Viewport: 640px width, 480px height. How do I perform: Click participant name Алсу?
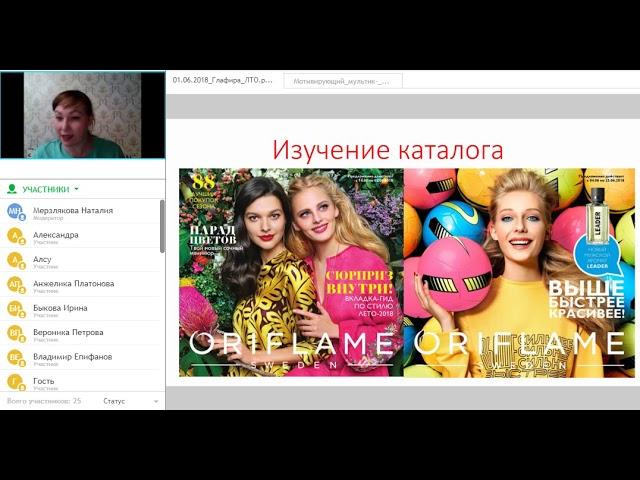point(42,259)
